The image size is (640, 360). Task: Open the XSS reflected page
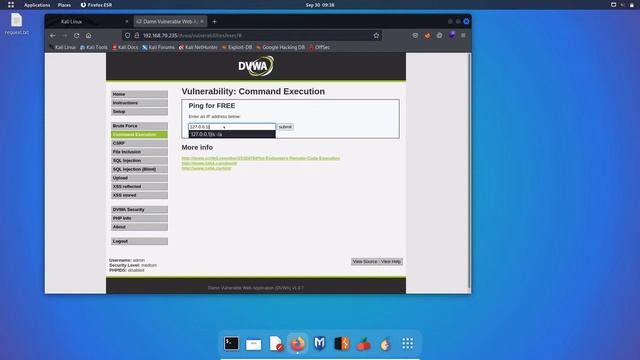point(139,187)
